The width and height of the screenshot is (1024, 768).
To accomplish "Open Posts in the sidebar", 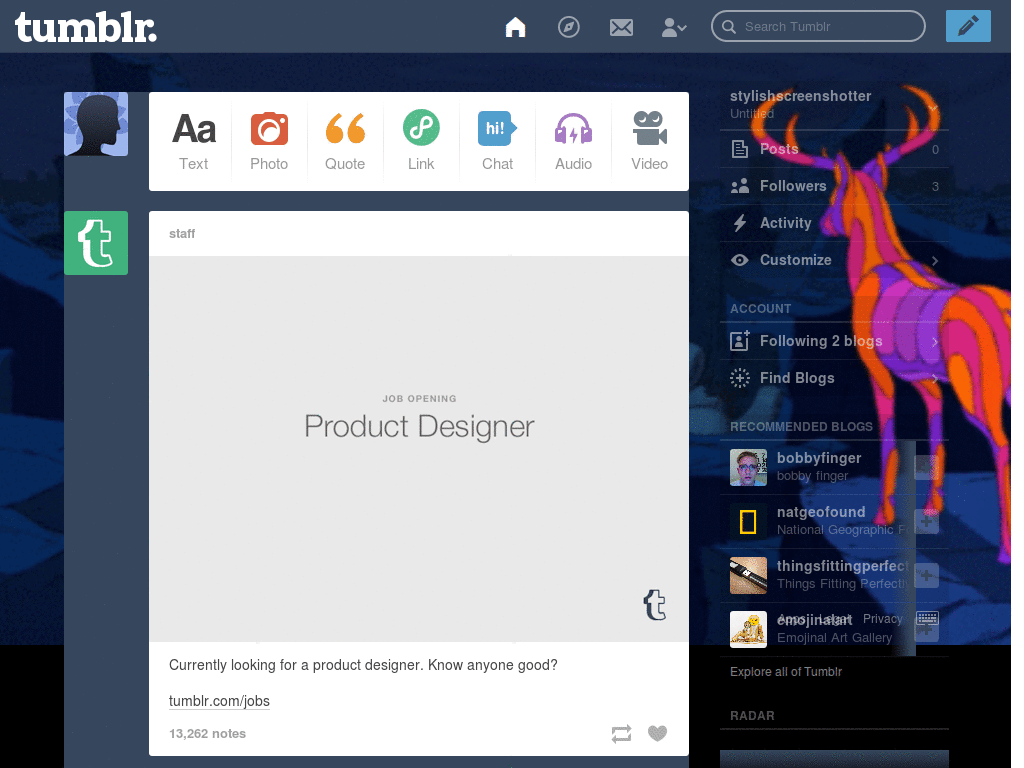I will tap(834, 149).
